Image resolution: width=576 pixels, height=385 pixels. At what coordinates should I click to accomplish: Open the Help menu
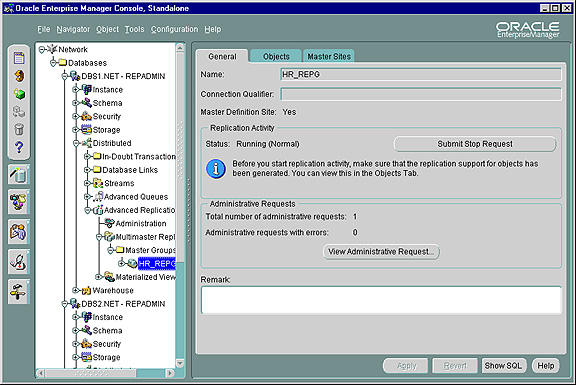213,29
